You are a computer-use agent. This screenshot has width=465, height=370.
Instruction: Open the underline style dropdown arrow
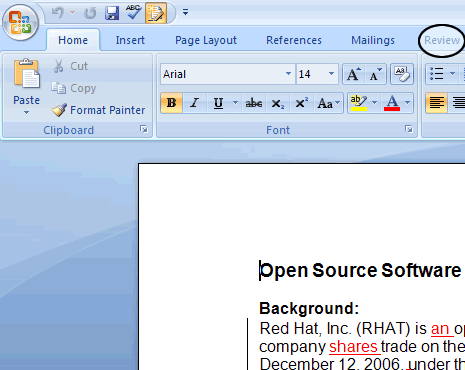[235, 103]
